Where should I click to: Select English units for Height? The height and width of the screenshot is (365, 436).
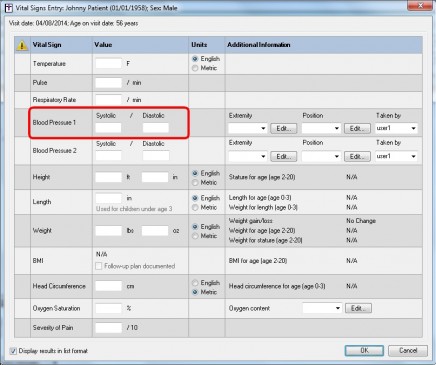point(195,173)
